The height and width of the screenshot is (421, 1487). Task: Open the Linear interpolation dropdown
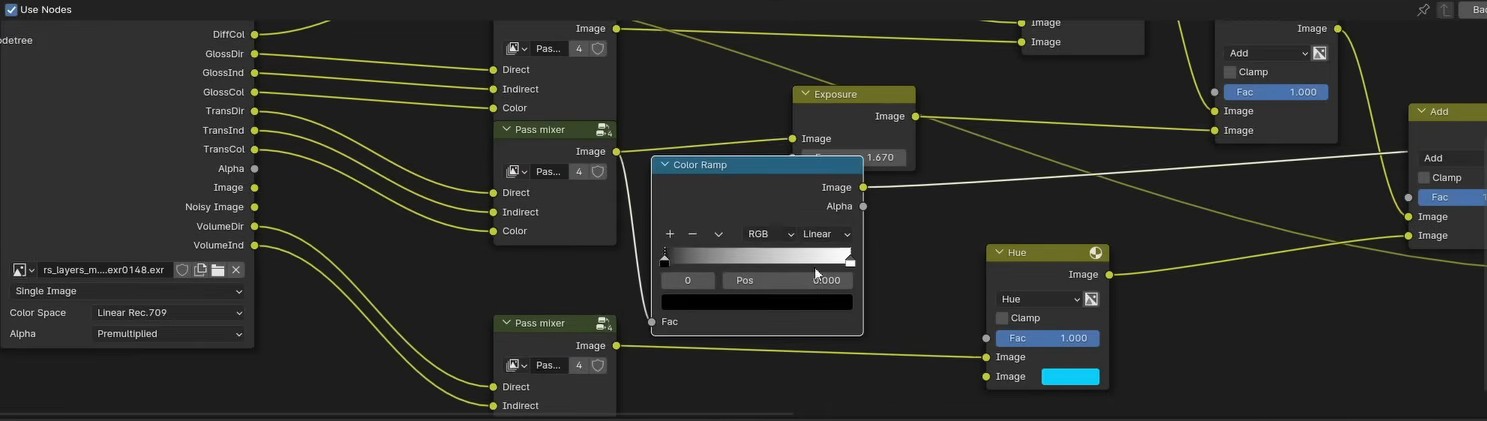pyautogui.click(x=826, y=234)
